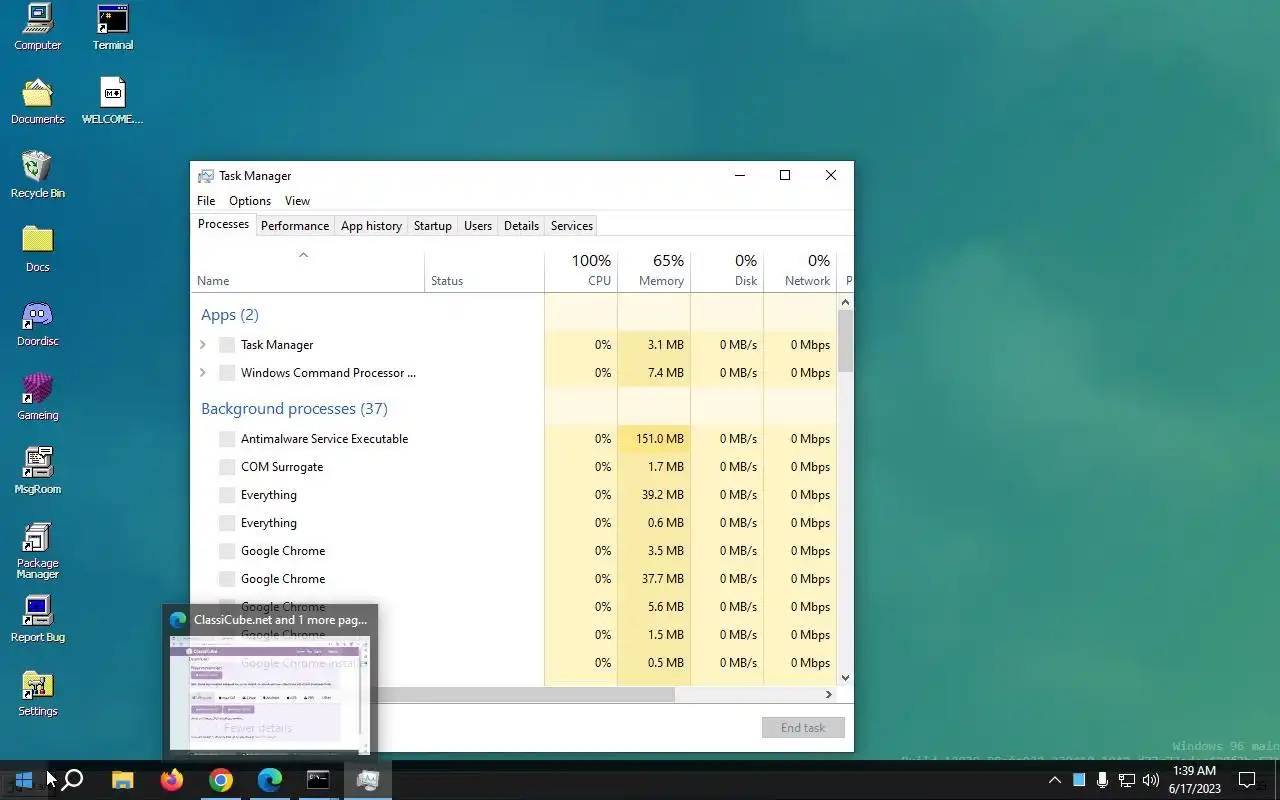This screenshot has height=800, width=1280.
Task: Select the Antimalware Service Executable process
Action: click(x=324, y=439)
